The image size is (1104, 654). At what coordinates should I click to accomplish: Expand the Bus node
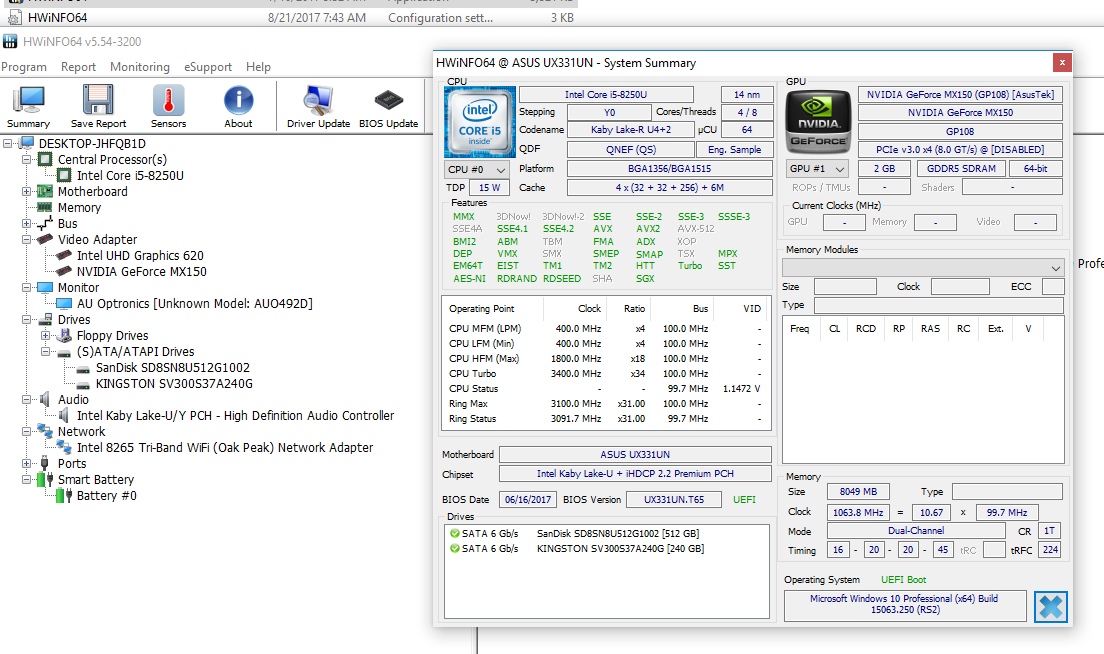pyautogui.click(x=27, y=224)
